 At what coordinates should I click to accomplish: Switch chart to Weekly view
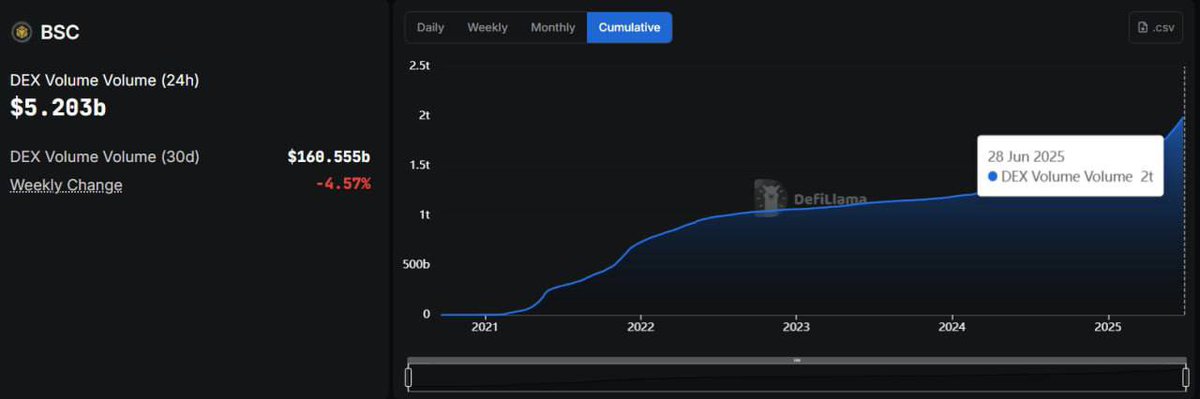[x=487, y=28]
